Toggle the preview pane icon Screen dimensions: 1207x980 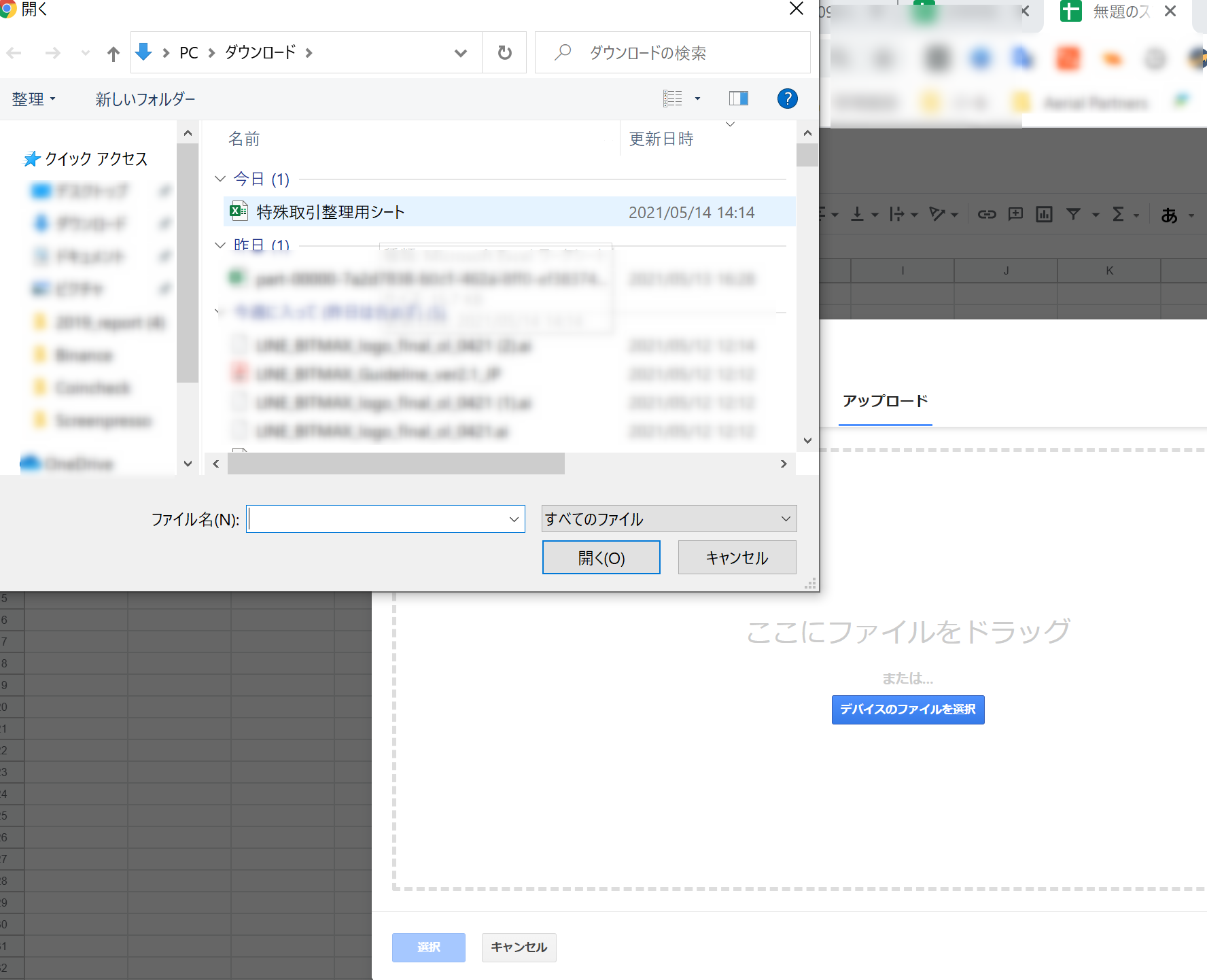coord(739,99)
